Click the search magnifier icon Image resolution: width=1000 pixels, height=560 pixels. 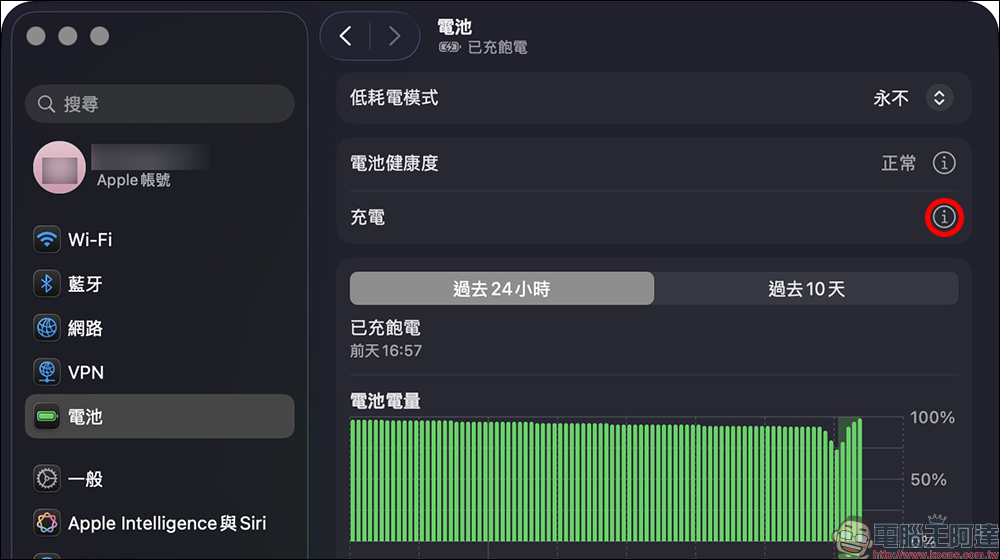(46, 104)
